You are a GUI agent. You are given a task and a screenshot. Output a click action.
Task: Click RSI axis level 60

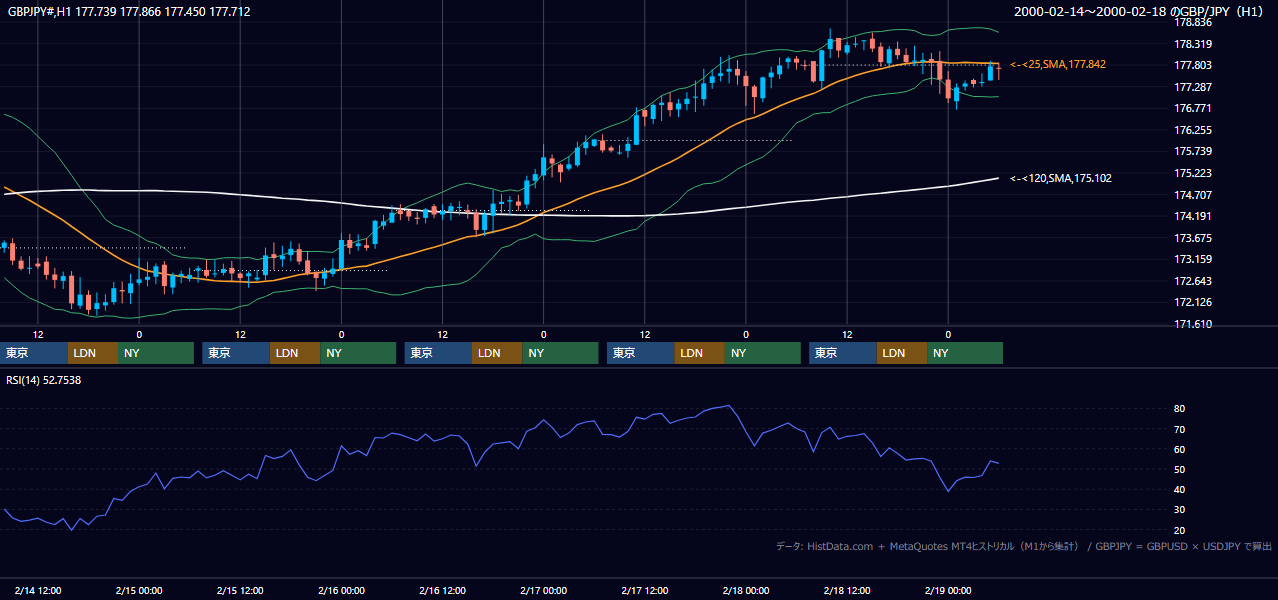[x=1180, y=449]
